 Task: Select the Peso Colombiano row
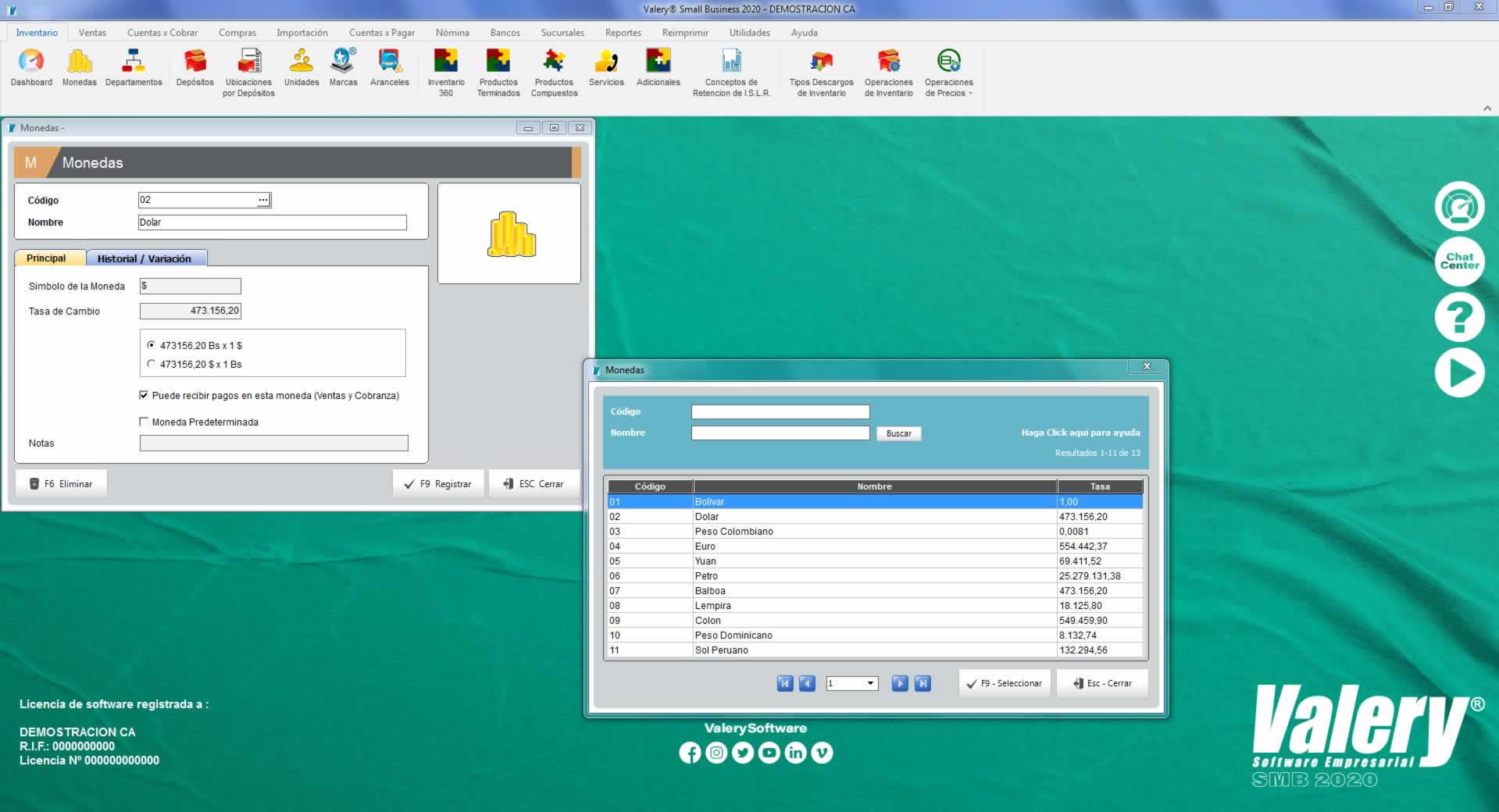coord(875,531)
